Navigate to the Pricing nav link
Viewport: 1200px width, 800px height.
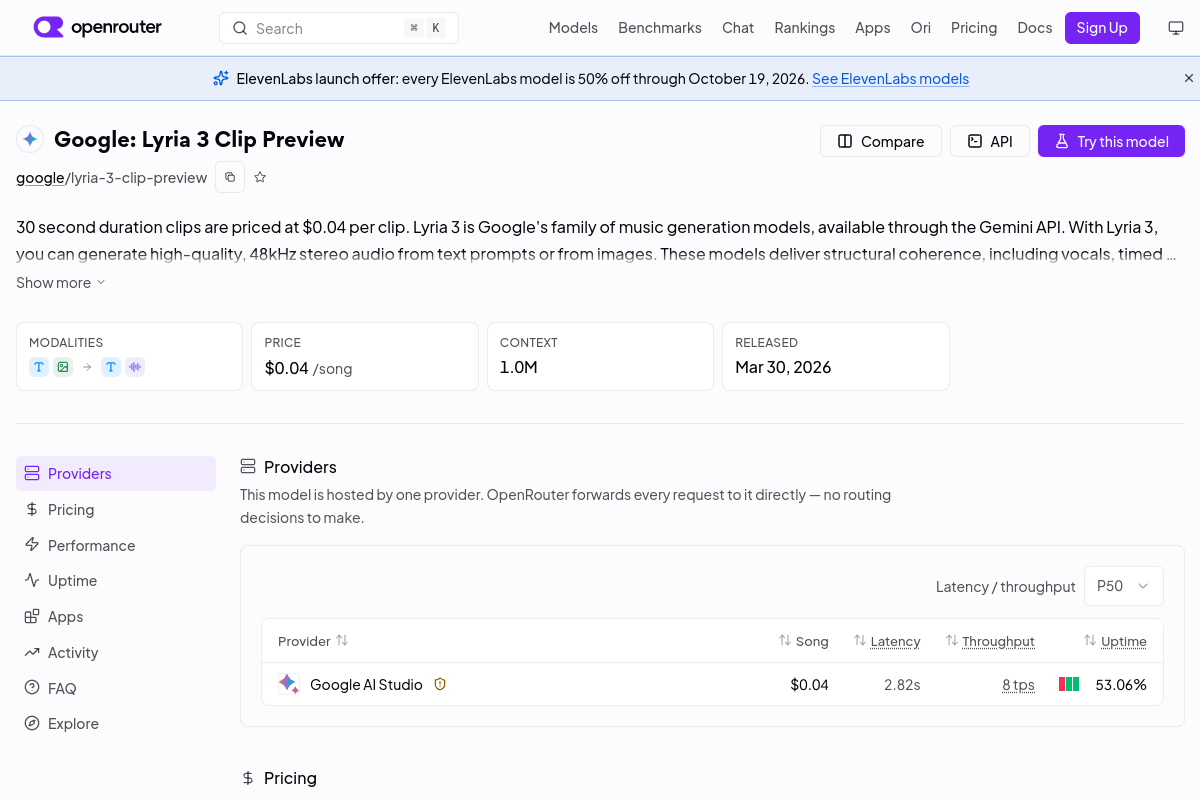974,28
